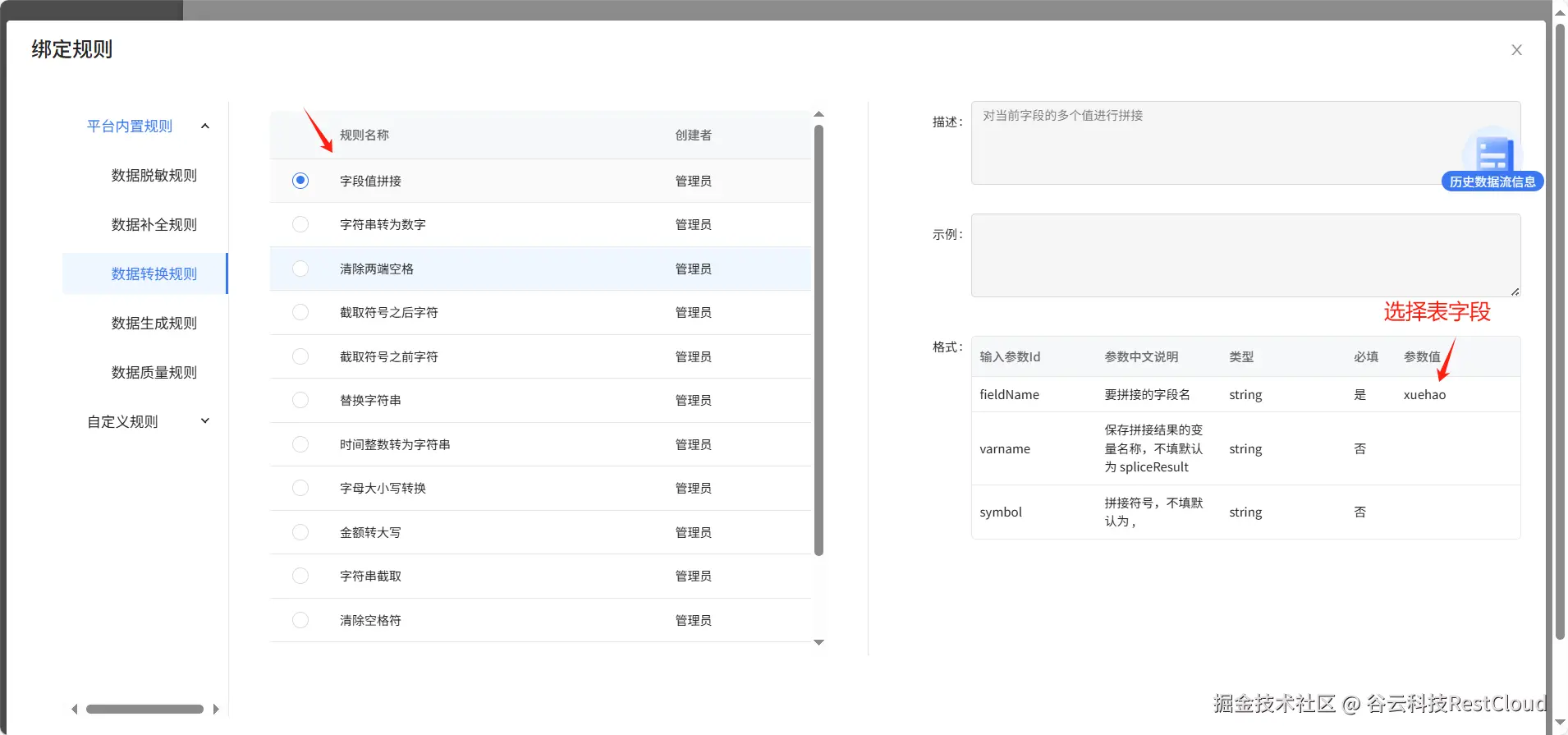Image resolution: width=1568 pixels, height=735 pixels.
Task: Click left arrow of horizontal scrollbar
Action: click(75, 709)
